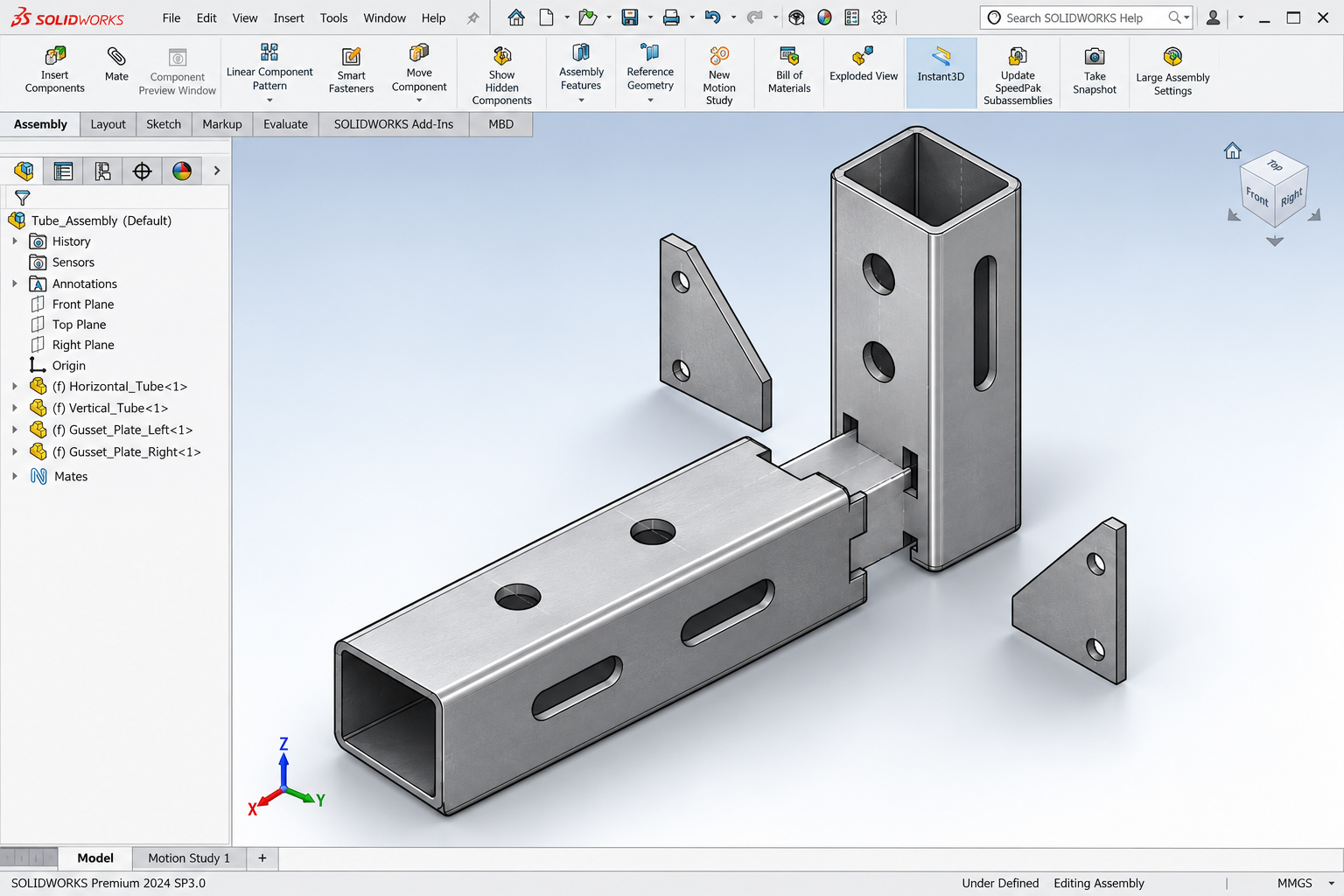Expand Horizontal_Tube<1> component node
This screenshot has width=1344, height=896.
tap(14, 386)
